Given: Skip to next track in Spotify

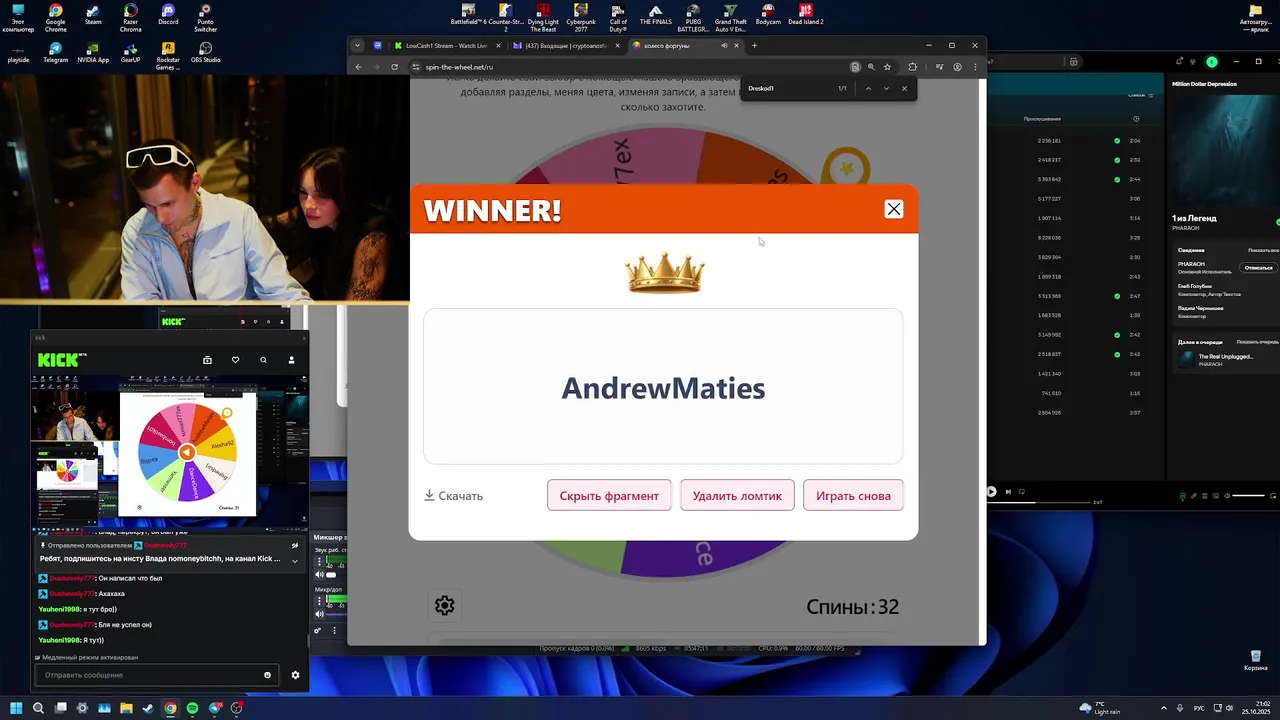Looking at the screenshot, I should pos(1008,491).
